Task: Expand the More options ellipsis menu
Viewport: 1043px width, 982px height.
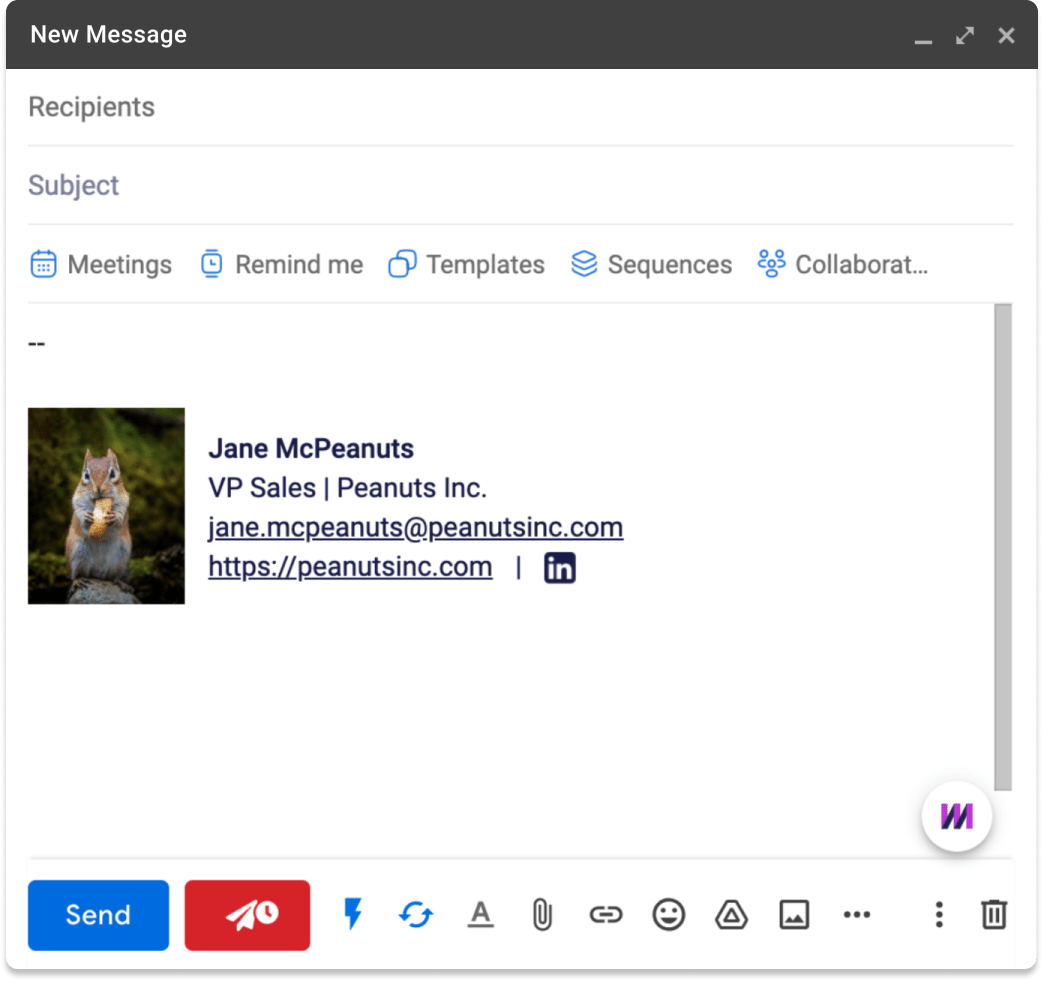Action: point(856,914)
